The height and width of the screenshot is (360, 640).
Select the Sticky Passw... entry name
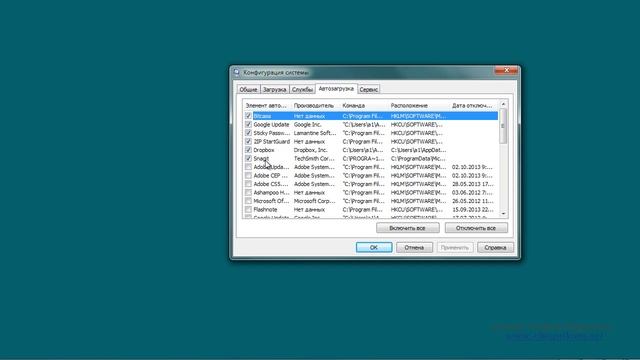click(271, 133)
